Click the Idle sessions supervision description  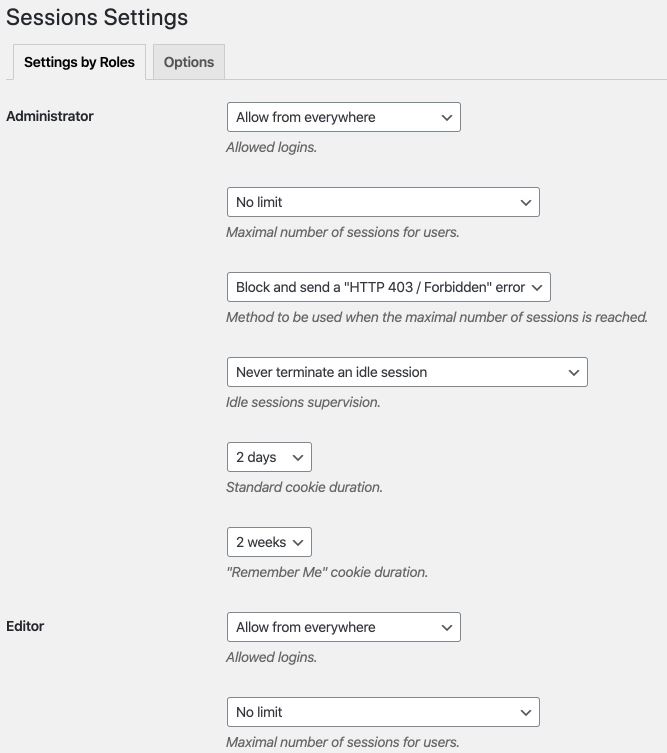(x=303, y=402)
